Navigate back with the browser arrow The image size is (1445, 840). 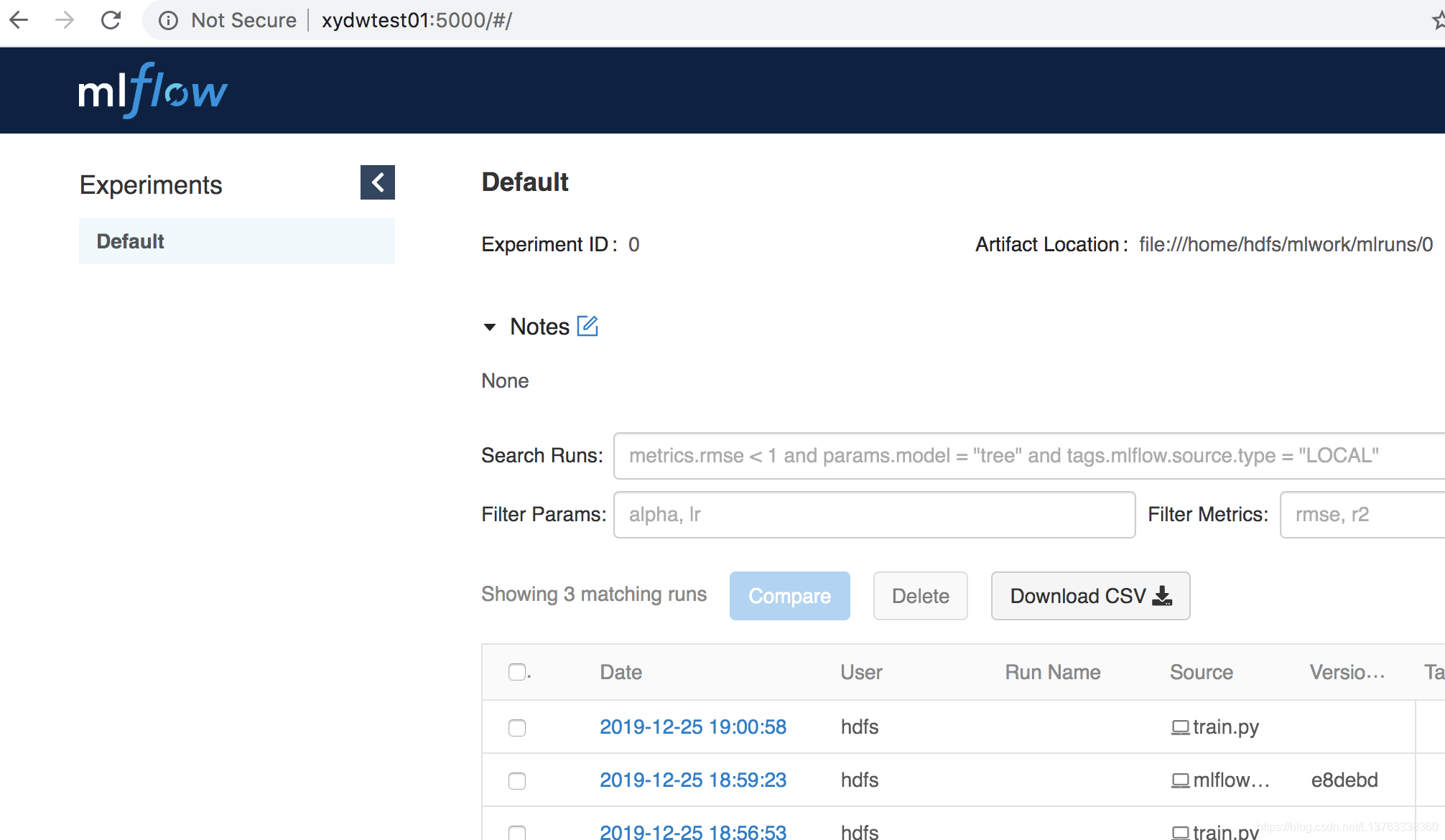tap(20, 20)
